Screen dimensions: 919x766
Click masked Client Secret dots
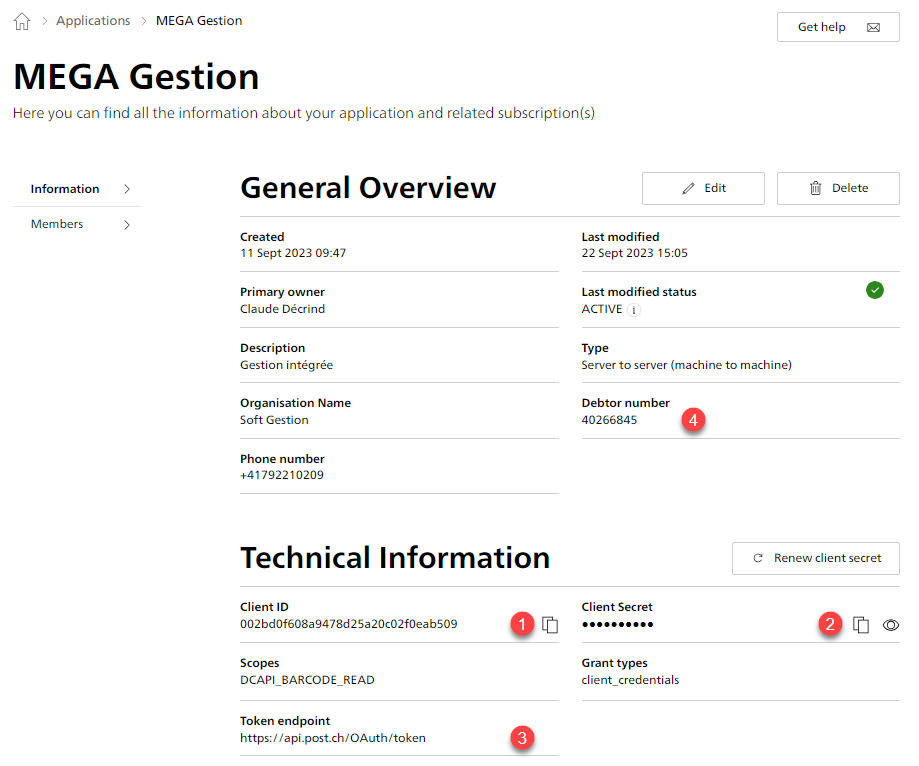[x=618, y=624]
